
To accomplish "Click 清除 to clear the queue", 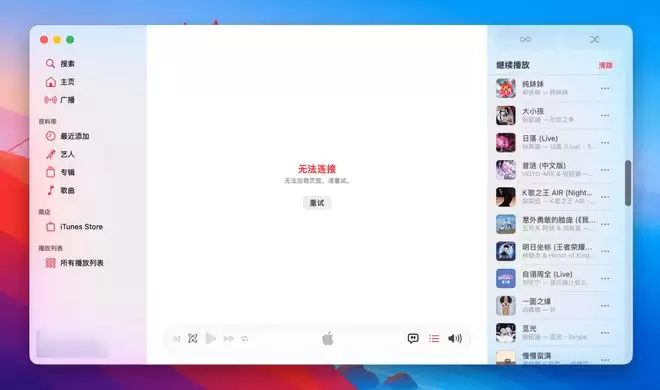I will (605, 65).
